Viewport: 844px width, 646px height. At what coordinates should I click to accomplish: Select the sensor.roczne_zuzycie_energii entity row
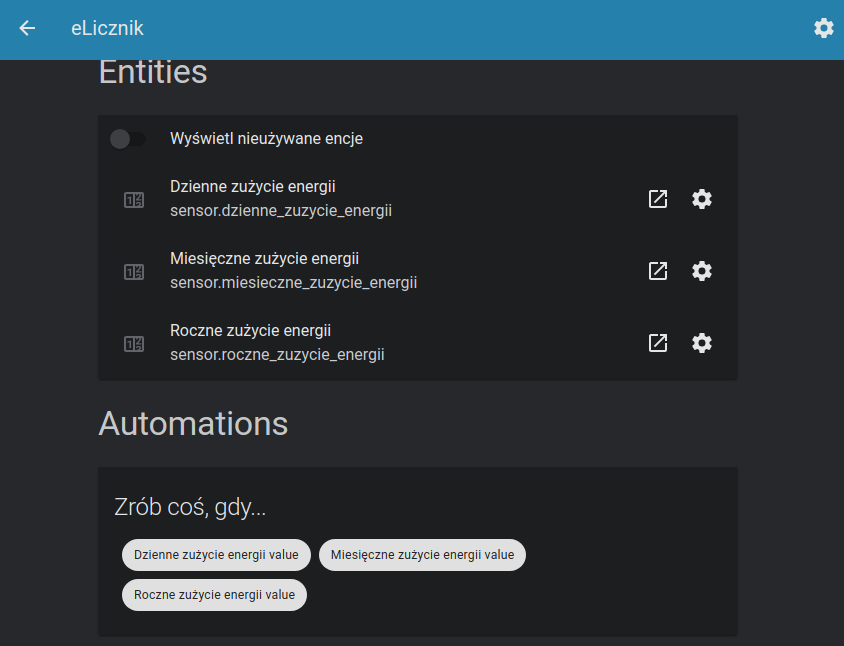pyautogui.click(x=277, y=354)
